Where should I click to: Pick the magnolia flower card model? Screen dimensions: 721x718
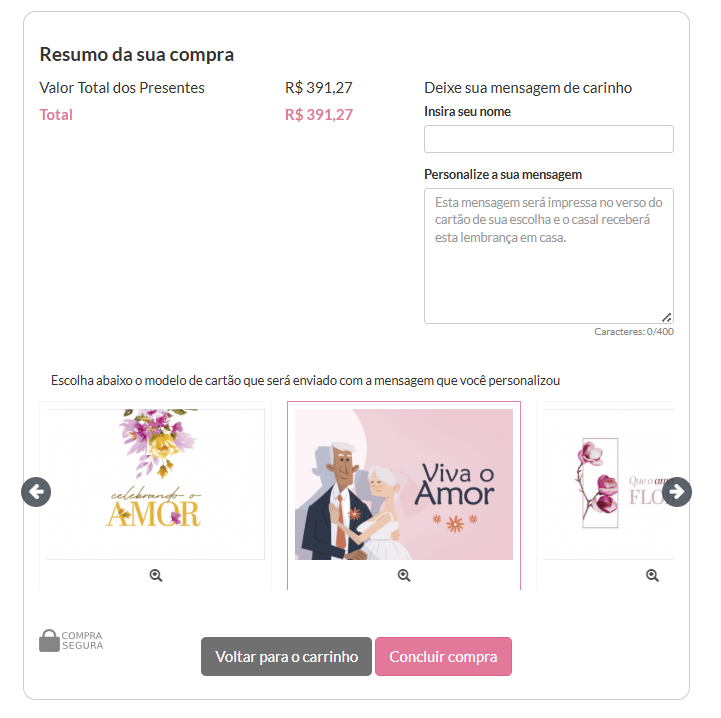pos(608,484)
